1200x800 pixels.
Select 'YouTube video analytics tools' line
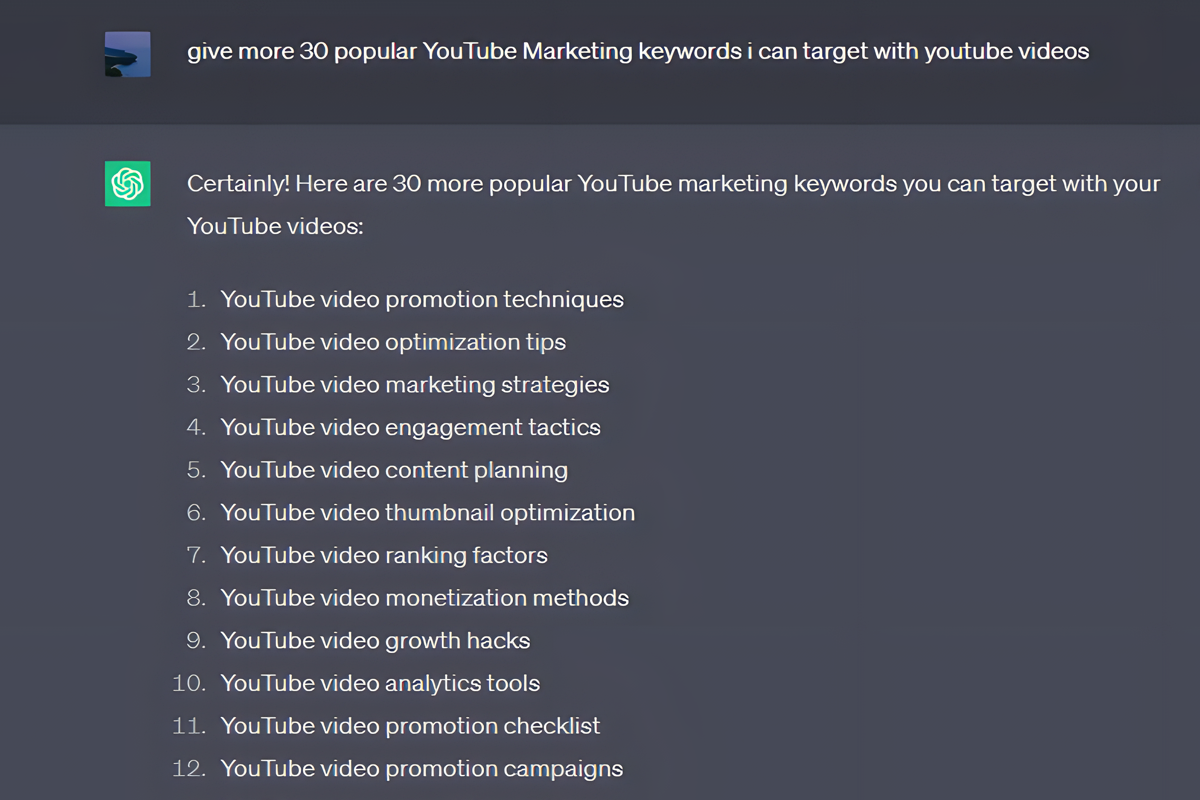click(x=380, y=683)
